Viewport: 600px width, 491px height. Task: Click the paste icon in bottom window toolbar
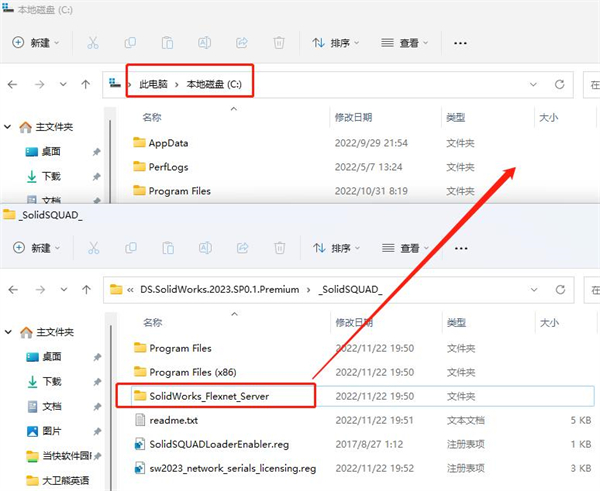click(x=167, y=247)
